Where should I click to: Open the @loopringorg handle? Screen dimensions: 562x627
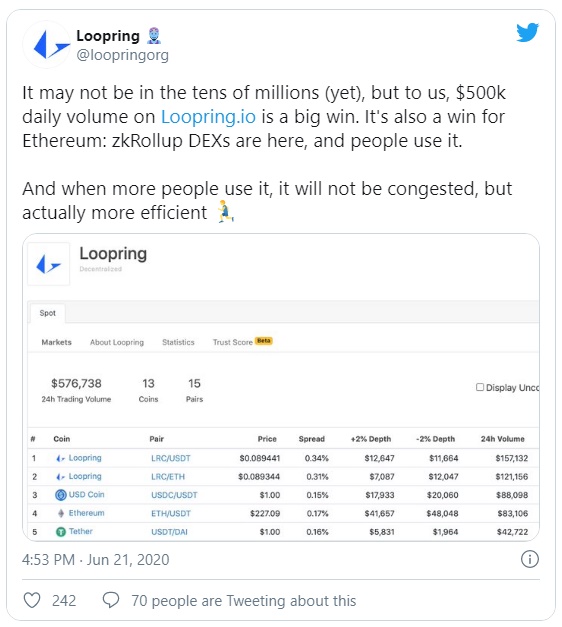[x=122, y=55]
